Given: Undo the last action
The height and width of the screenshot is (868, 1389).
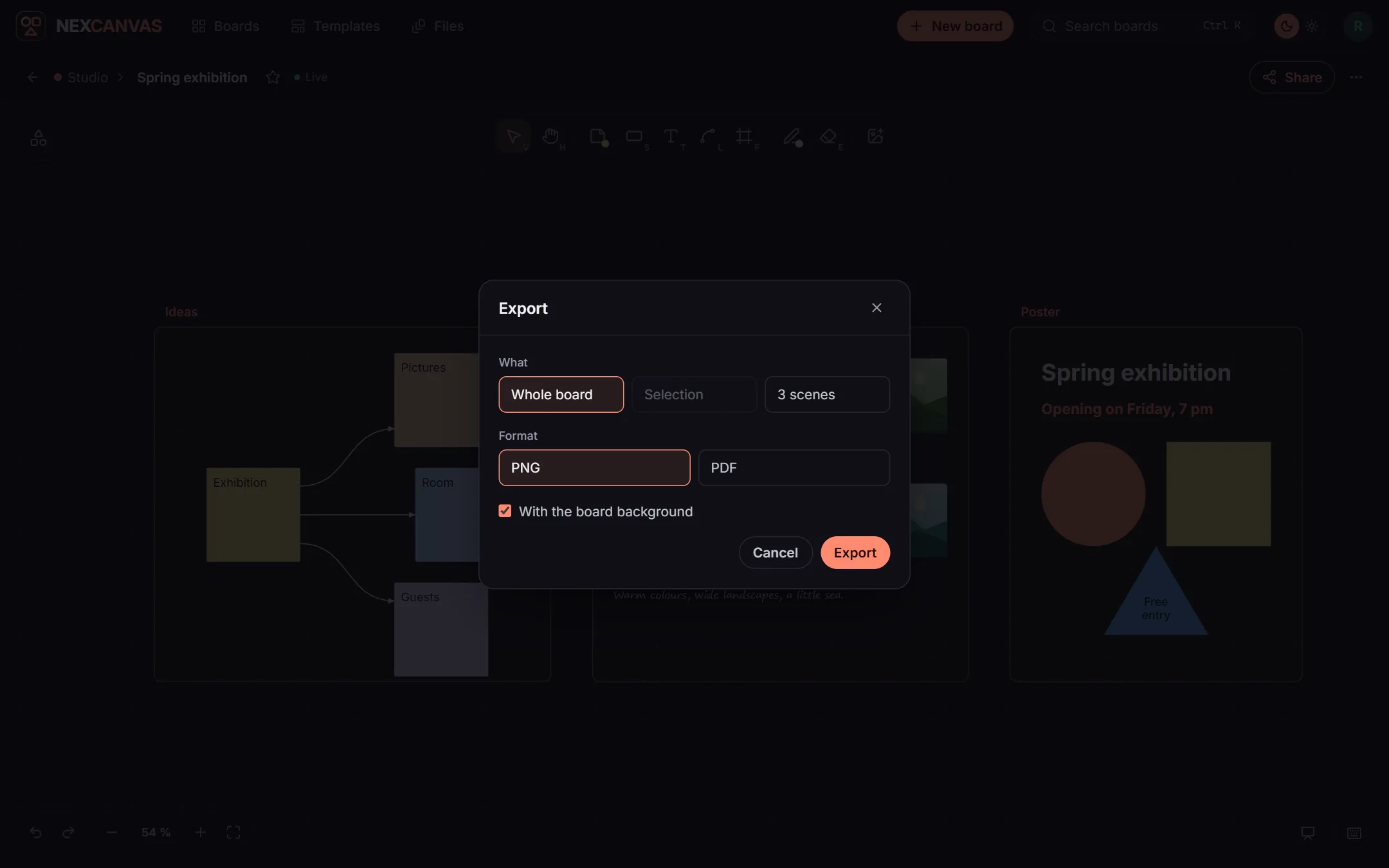Looking at the screenshot, I should pos(35,833).
